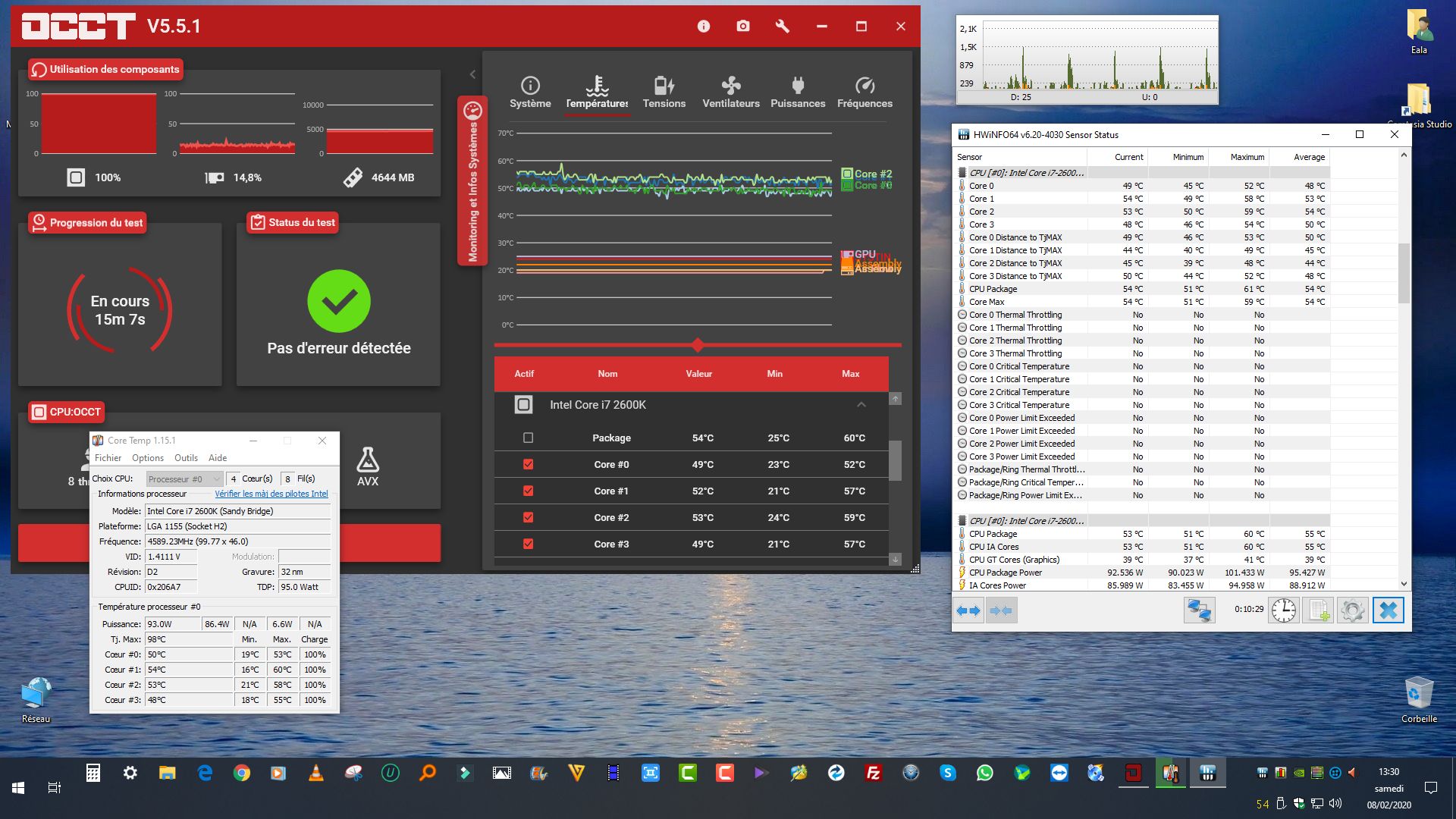Image resolution: width=1456 pixels, height=819 pixels.
Task: Select the AVX instruction set icon
Action: tap(368, 466)
